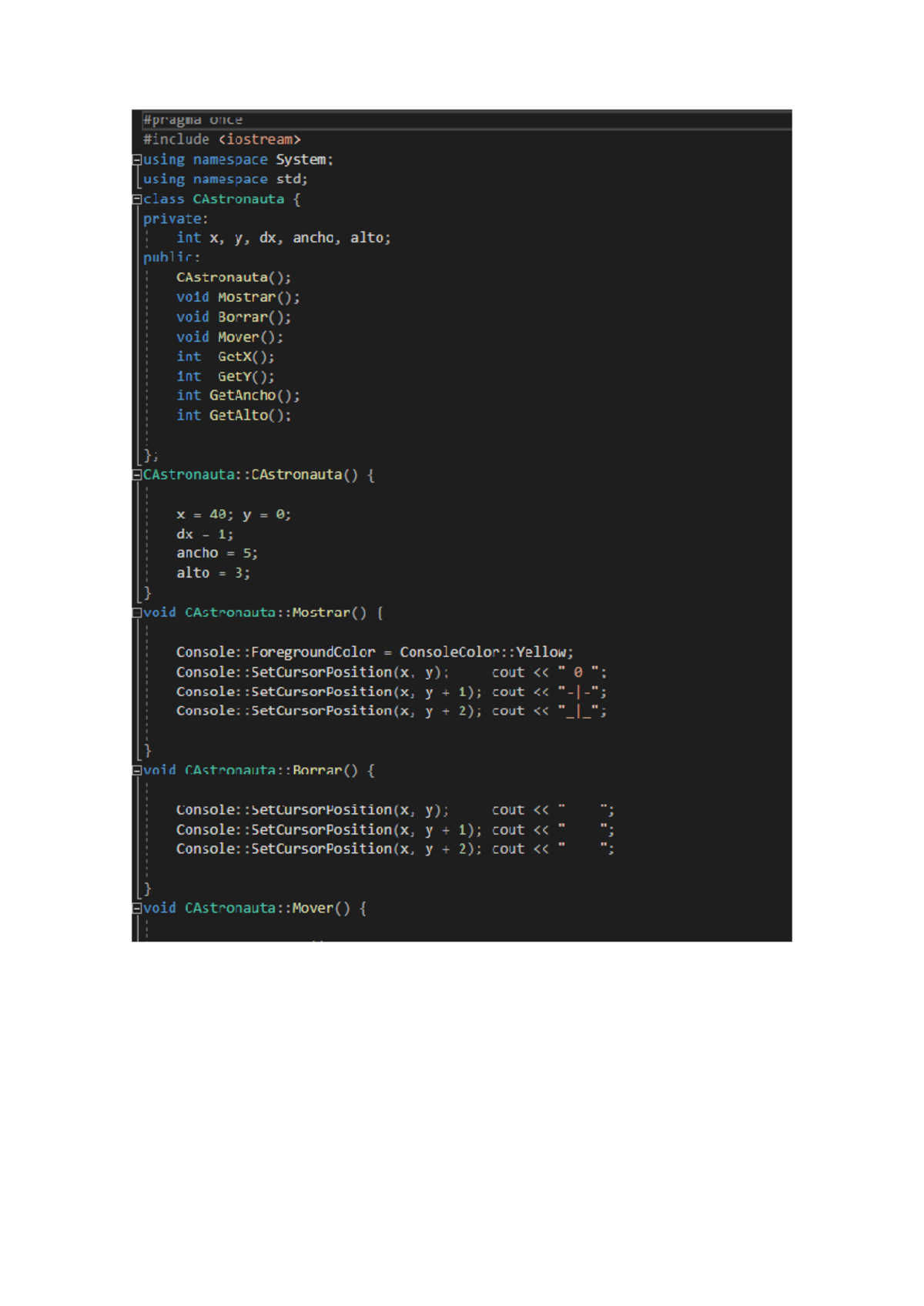Viewport: 924px width, 1306px height.
Task: Click the cout << "-|-" statement
Action: pos(550,692)
